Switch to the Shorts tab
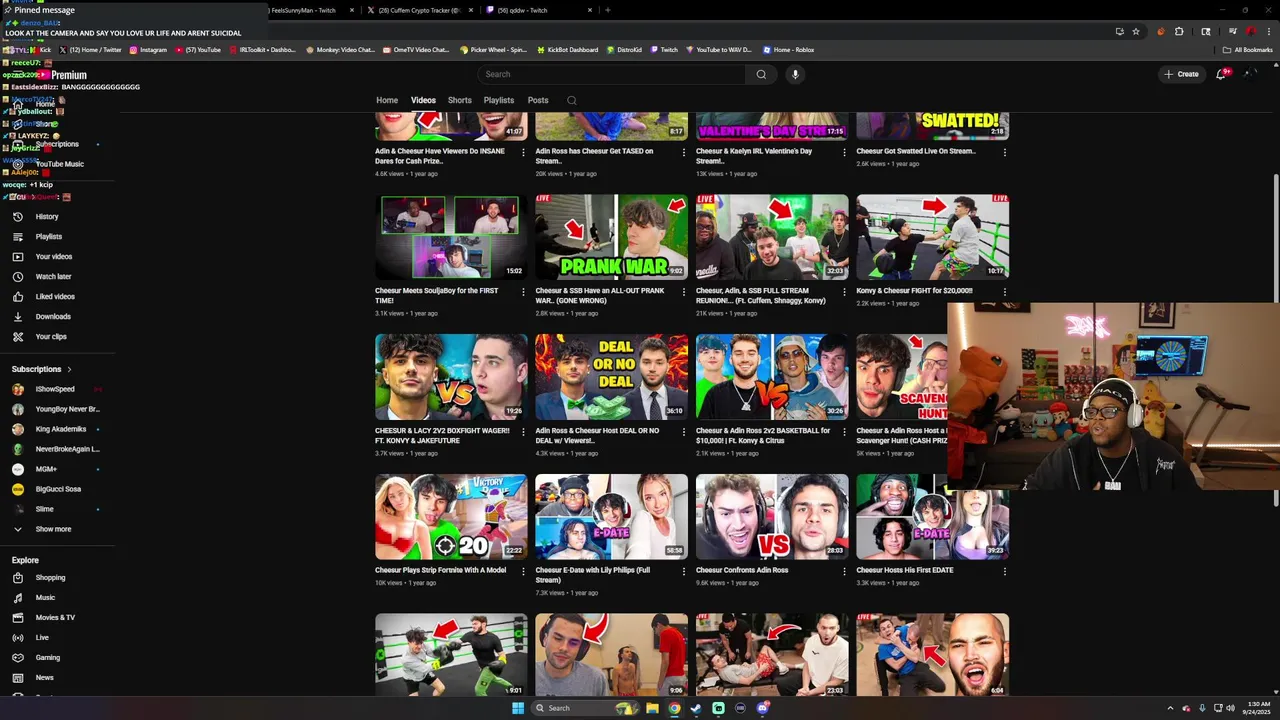 tap(460, 100)
